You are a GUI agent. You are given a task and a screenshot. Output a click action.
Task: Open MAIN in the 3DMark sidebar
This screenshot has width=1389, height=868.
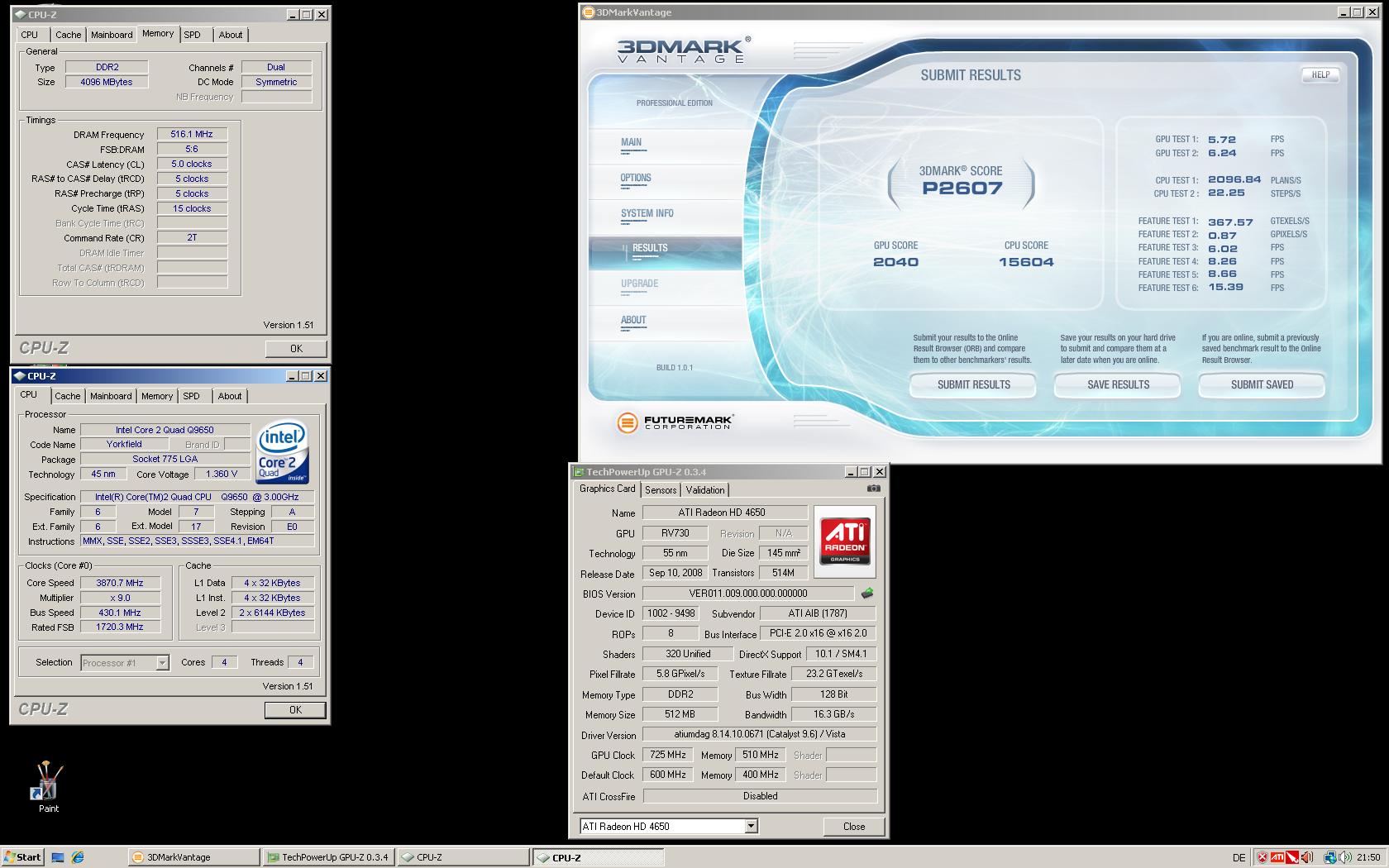click(631, 143)
